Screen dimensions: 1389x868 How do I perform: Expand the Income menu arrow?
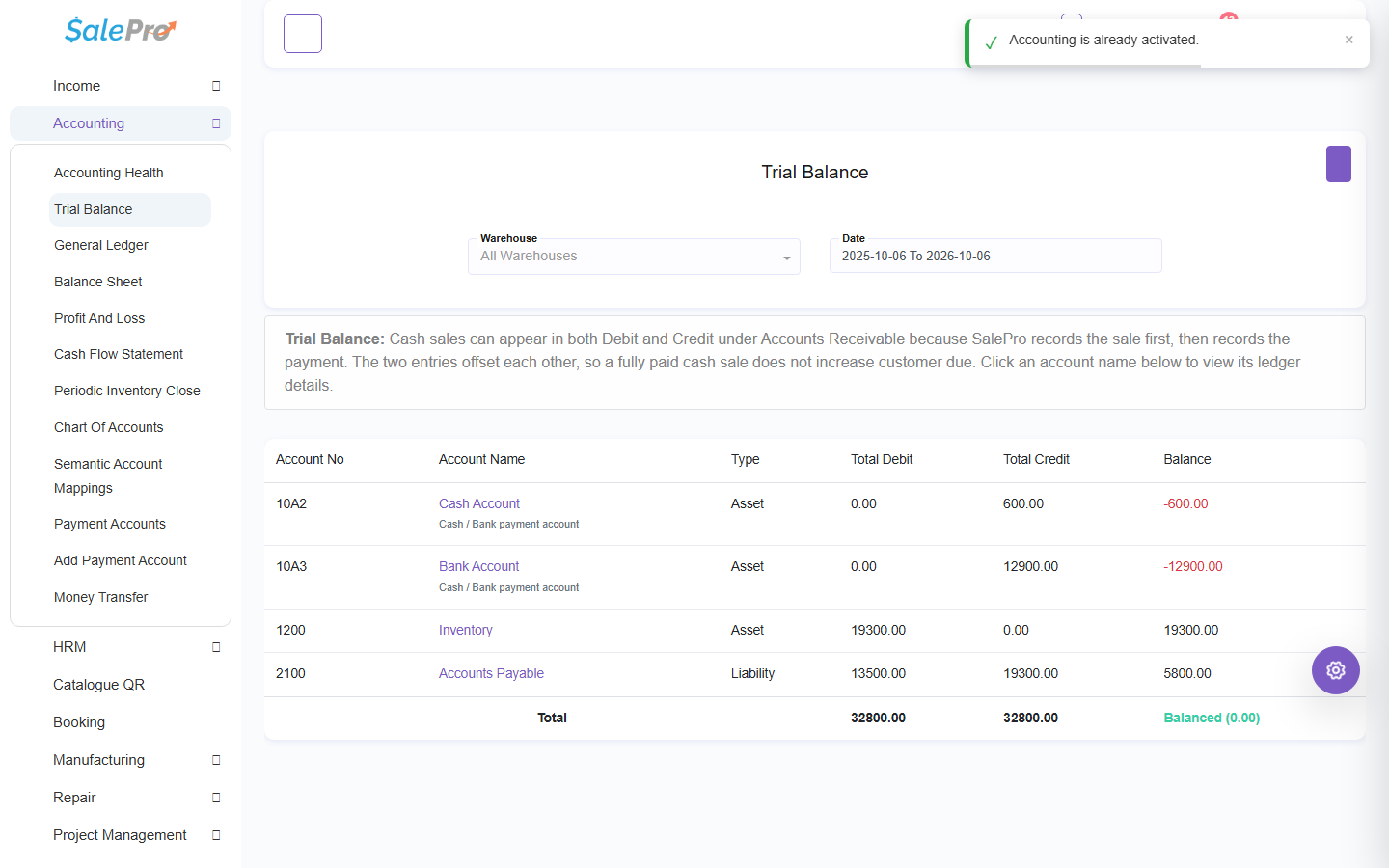tap(216, 86)
